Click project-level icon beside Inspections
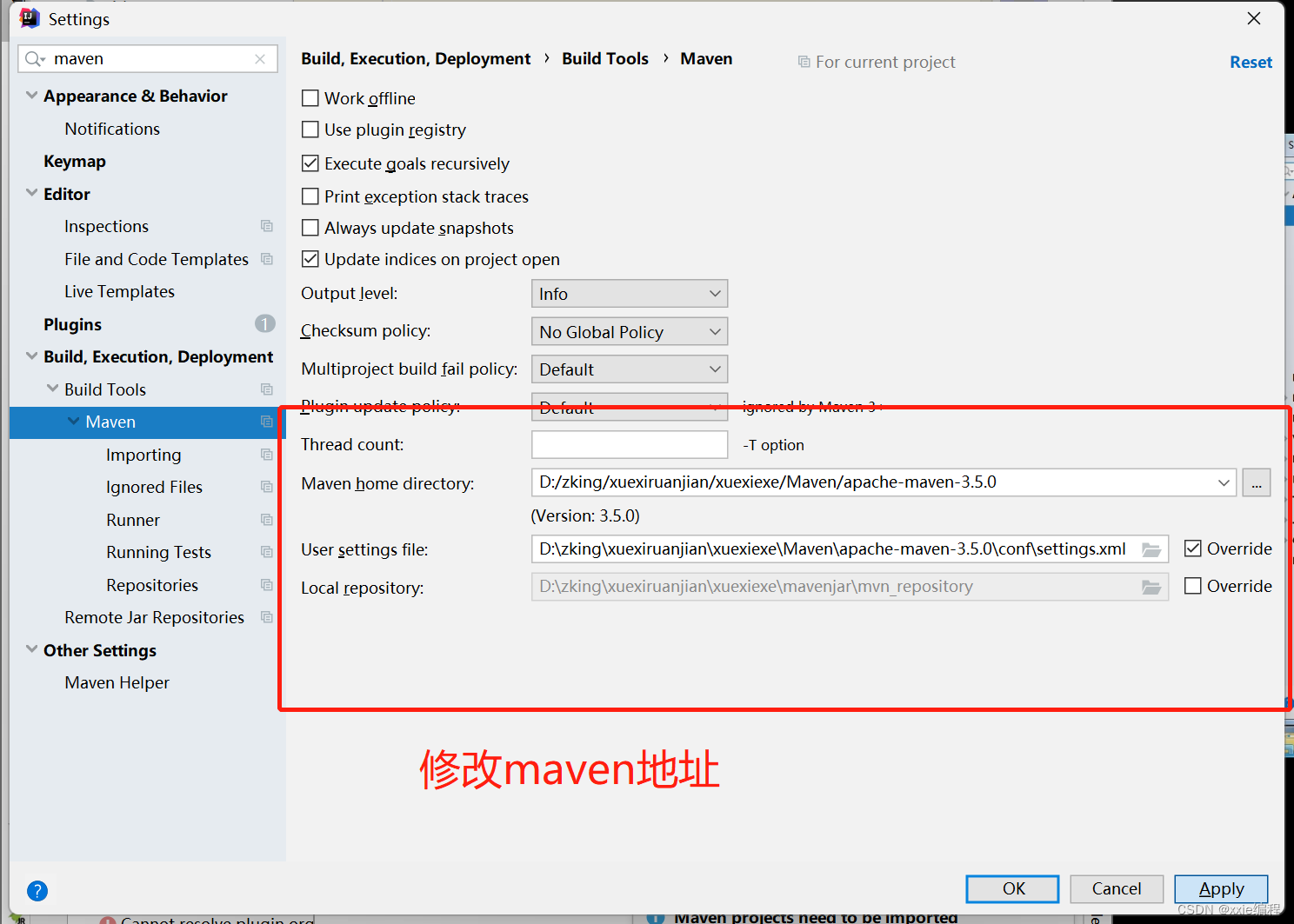This screenshot has height=924, width=1294. click(x=267, y=226)
